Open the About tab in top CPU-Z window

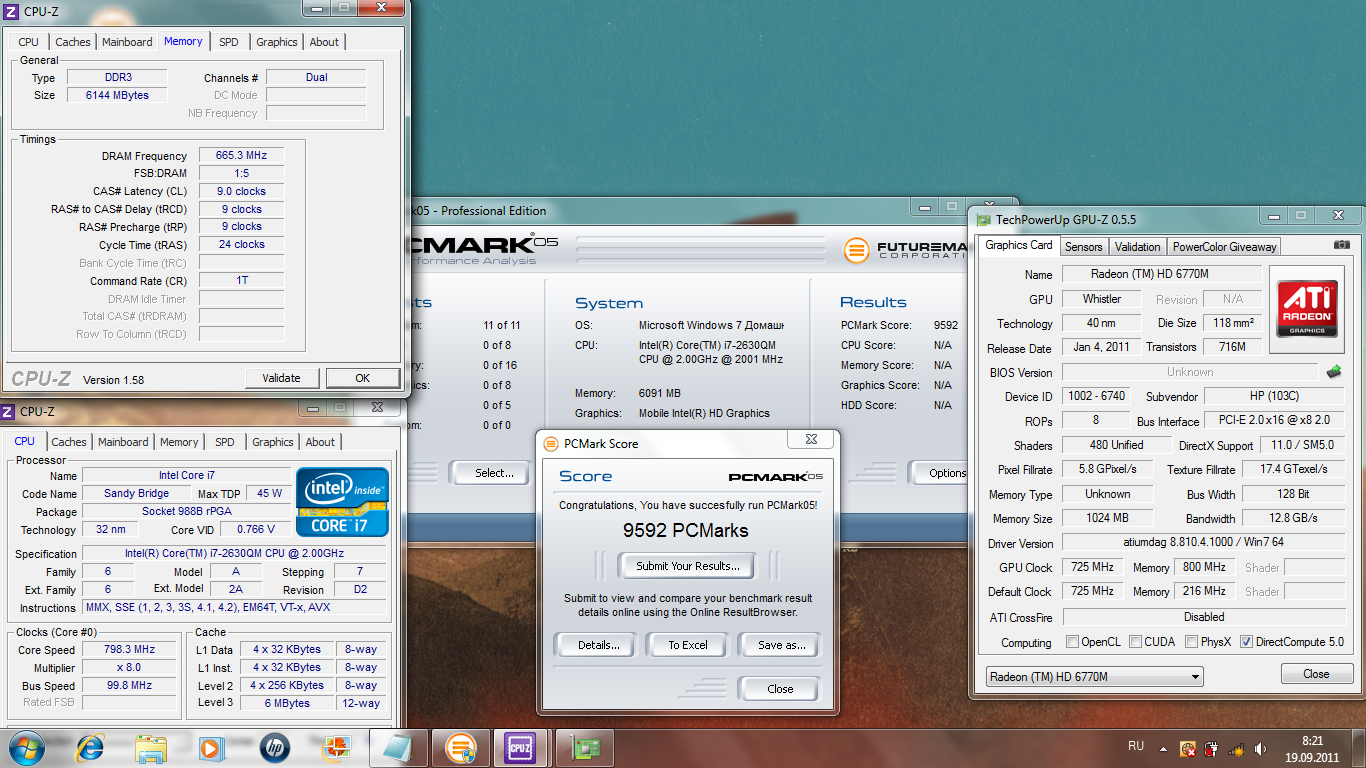pos(324,42)
